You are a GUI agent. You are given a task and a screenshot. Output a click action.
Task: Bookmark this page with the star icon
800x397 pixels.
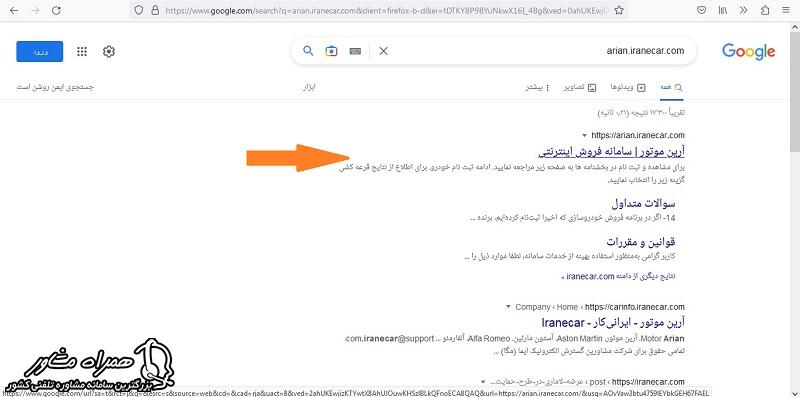pos(619,10)
